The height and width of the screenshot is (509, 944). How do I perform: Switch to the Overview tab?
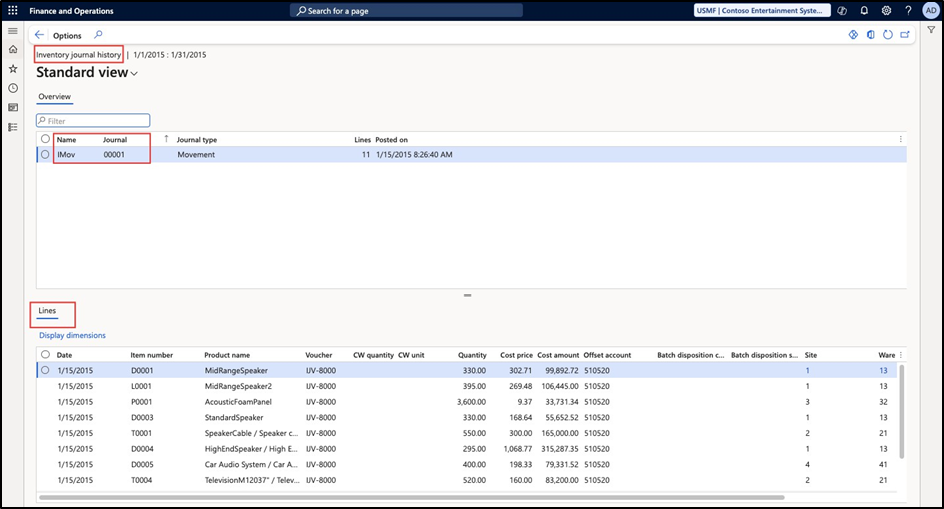point(54,97)
